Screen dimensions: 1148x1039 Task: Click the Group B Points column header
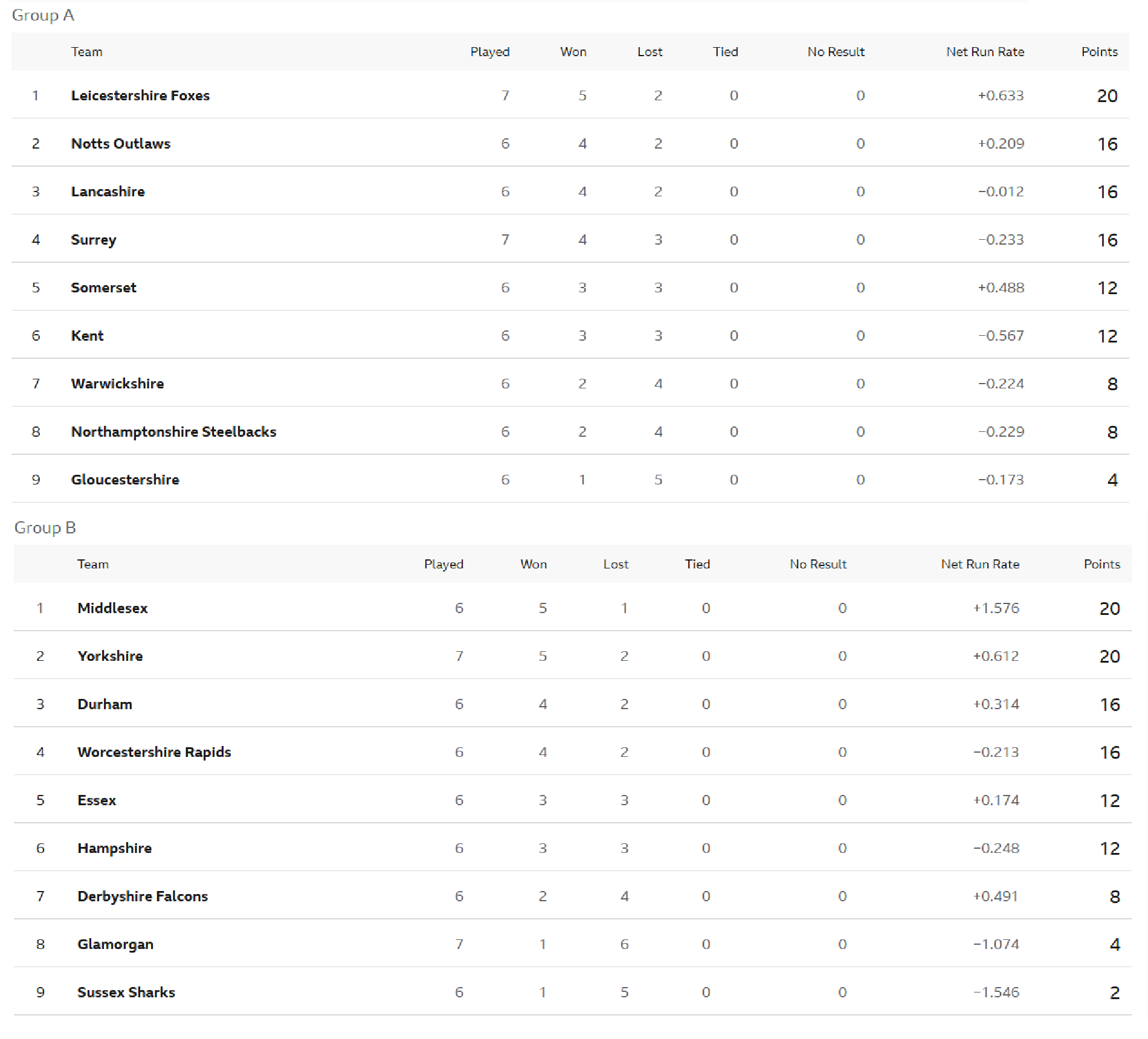[x=1101, y=564]
